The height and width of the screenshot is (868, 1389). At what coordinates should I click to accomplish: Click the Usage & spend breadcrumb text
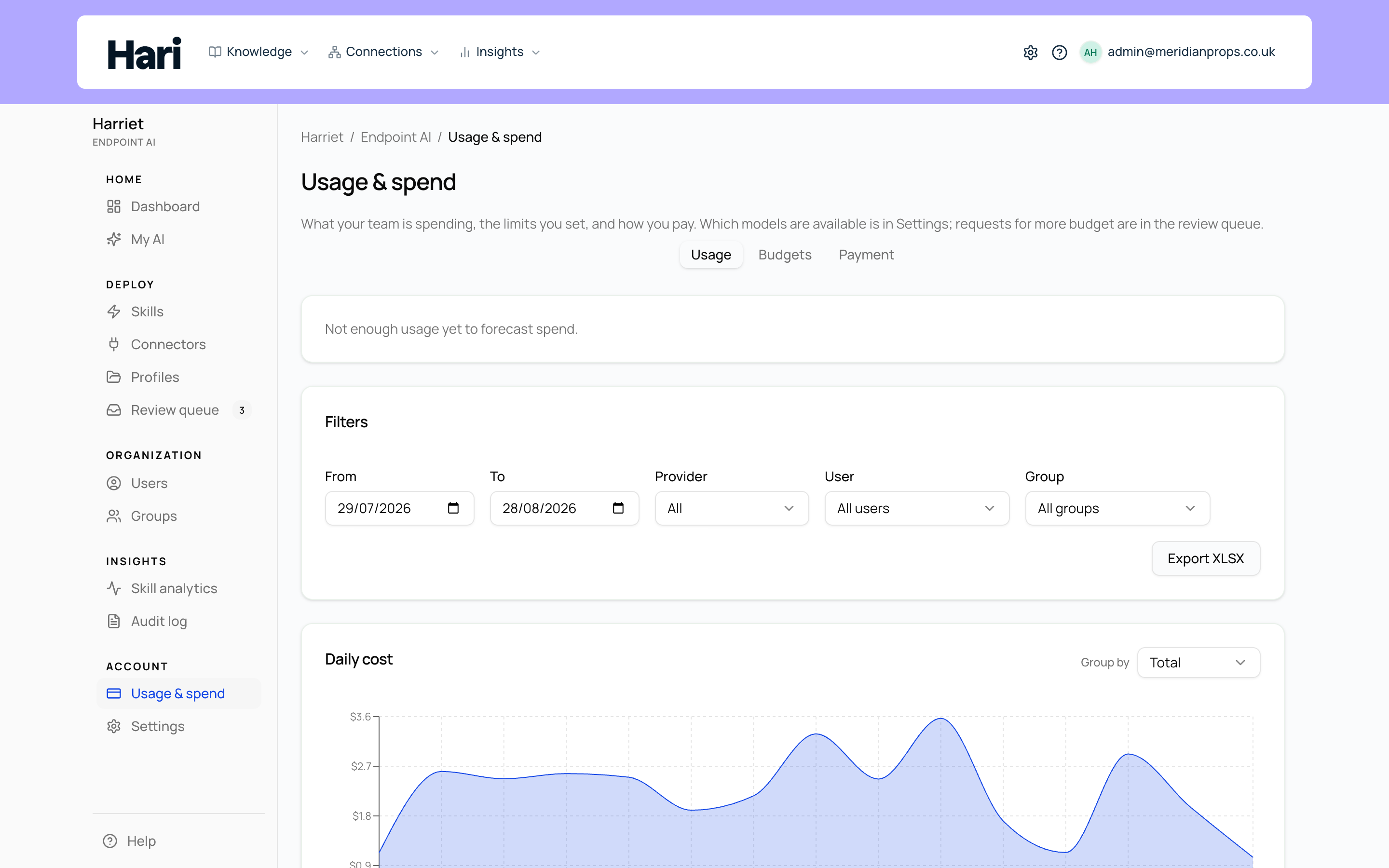(494, 137)
